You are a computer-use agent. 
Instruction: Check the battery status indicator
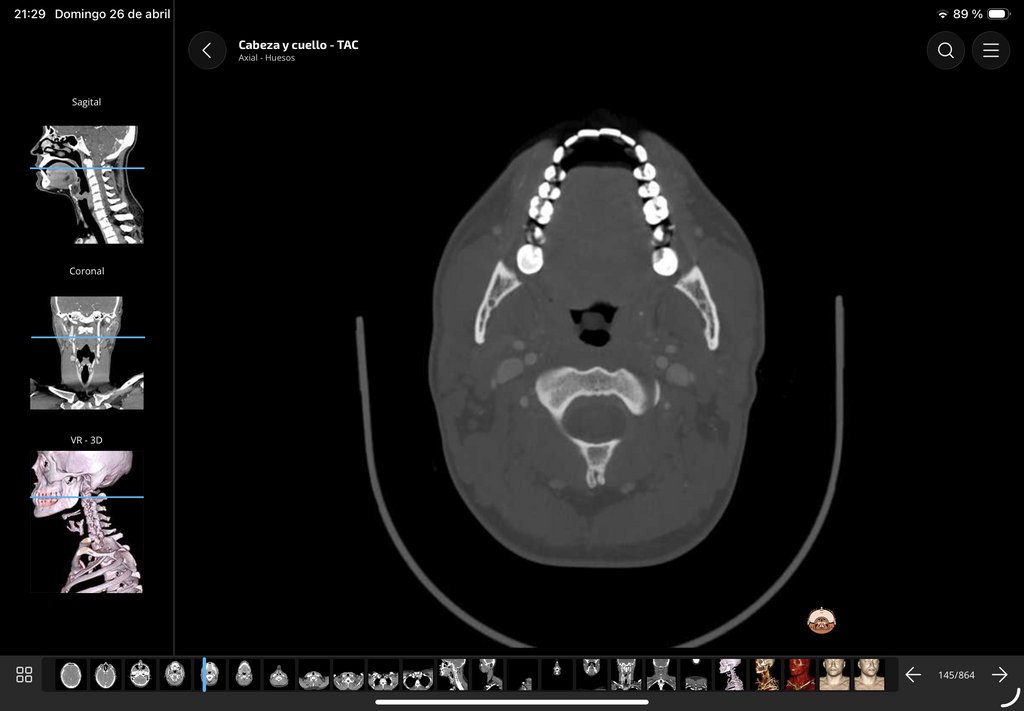point(999,14)
